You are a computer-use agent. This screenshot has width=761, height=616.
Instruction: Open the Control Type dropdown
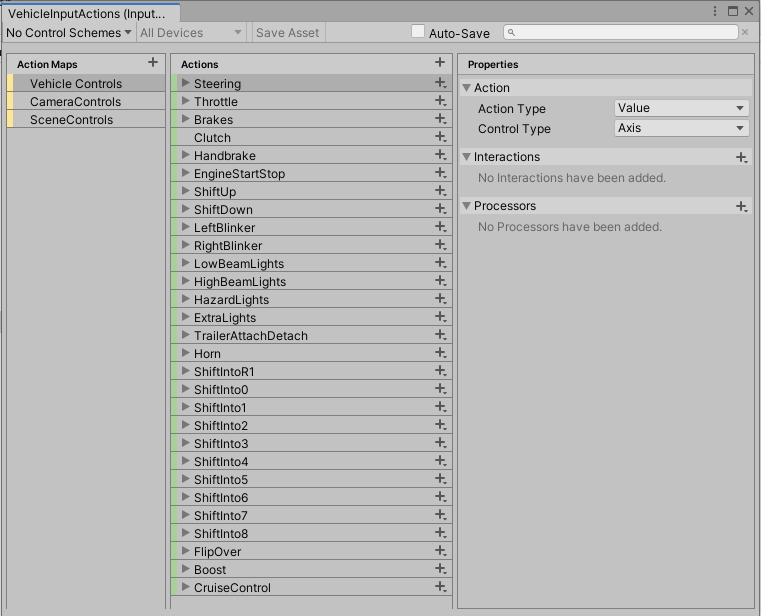681,128
